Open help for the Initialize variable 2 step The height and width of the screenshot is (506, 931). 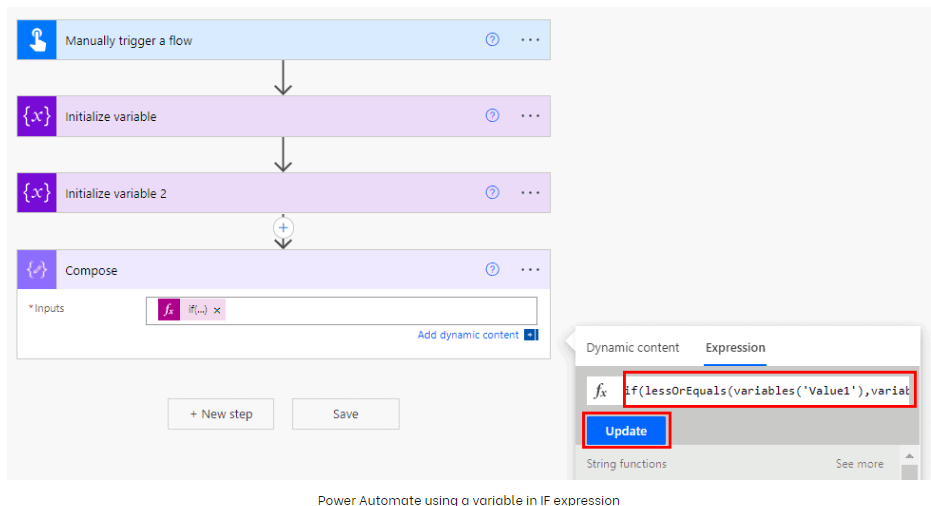click(x=492, y=192)
